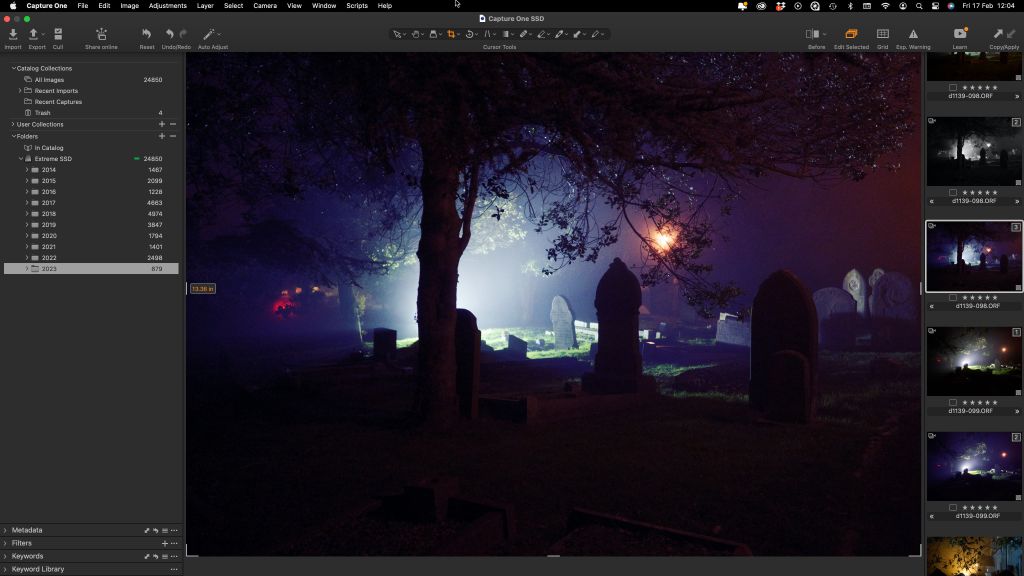Enable the Exposure Warning overlay
This screenshot has height=576, width=1024.
tap(914, 38)
